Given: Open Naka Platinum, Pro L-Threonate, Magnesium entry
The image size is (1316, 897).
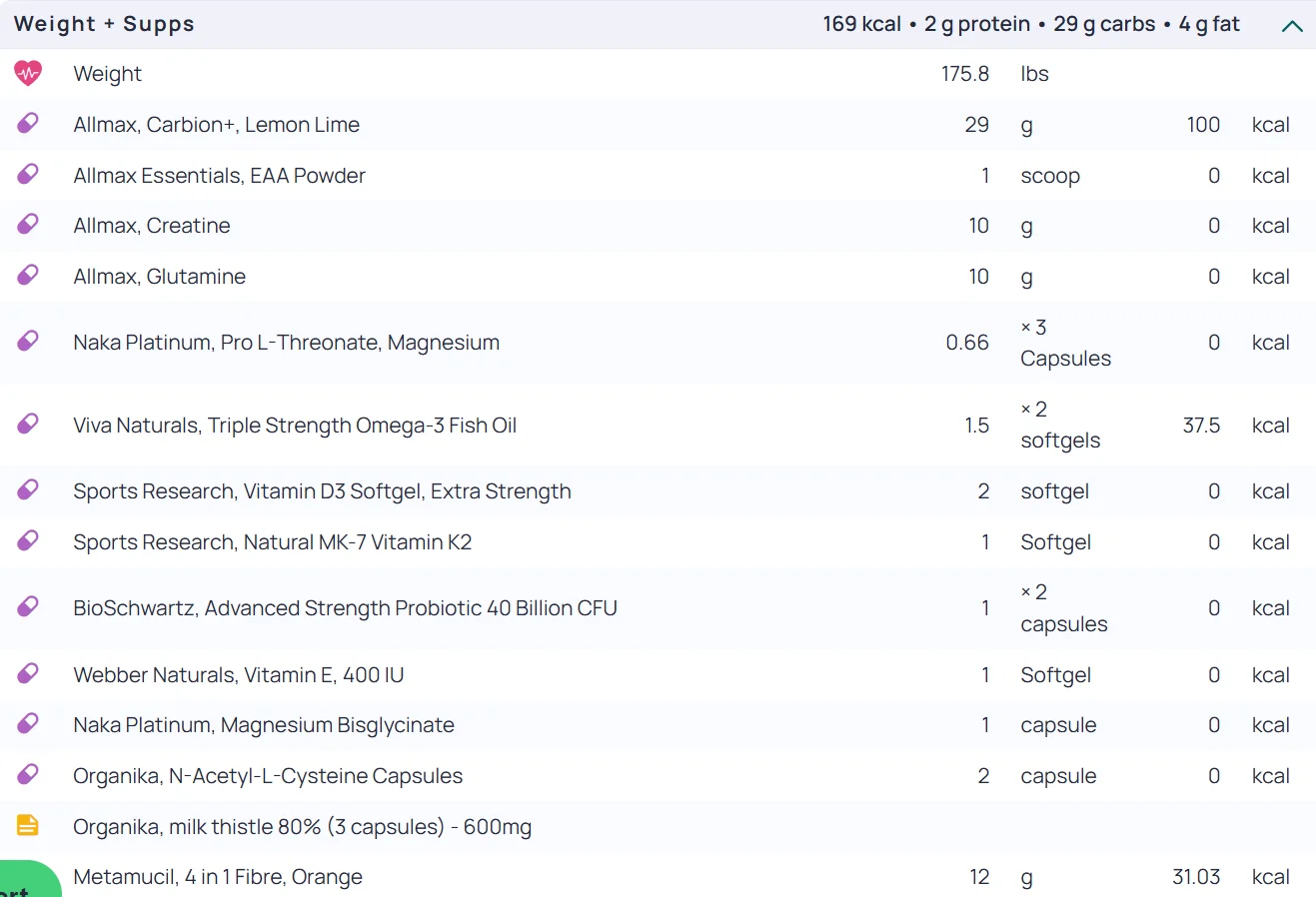Looking at the screenshot, I should [286, 343].
